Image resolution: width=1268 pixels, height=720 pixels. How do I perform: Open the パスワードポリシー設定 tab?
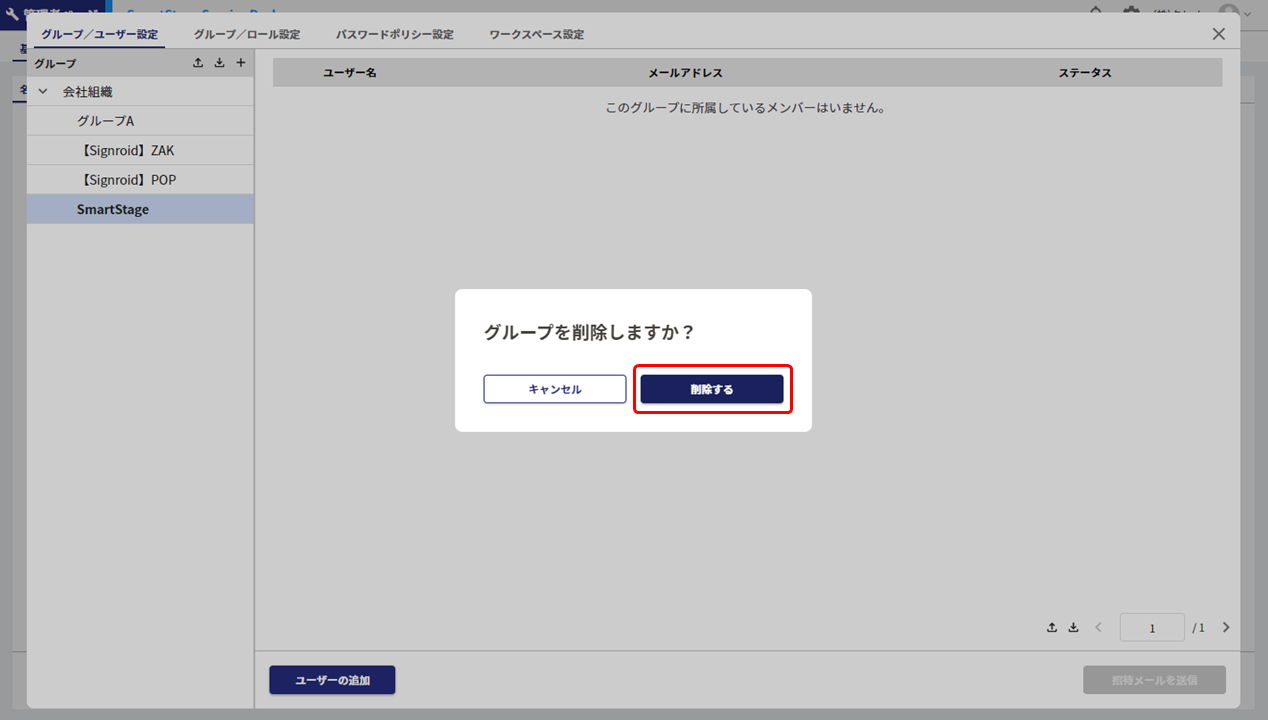point(394,34)
